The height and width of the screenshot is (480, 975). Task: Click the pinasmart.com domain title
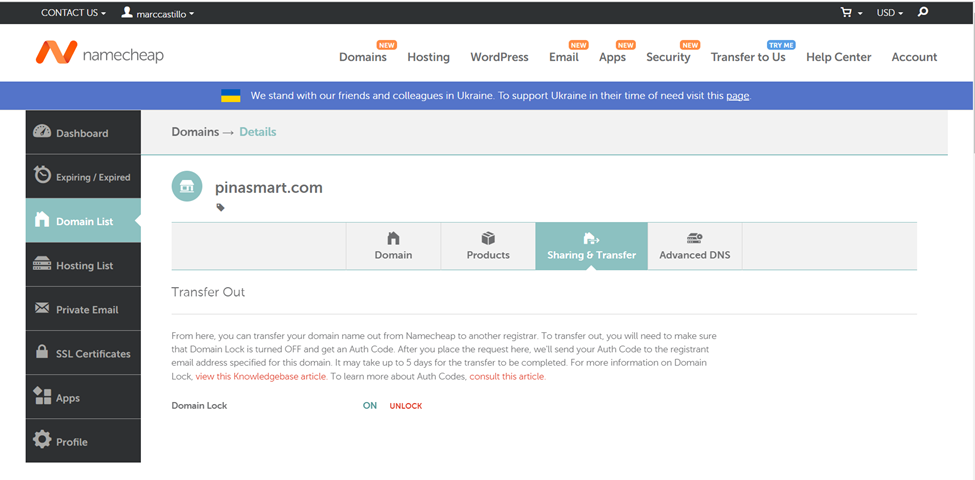coord(269,188)
